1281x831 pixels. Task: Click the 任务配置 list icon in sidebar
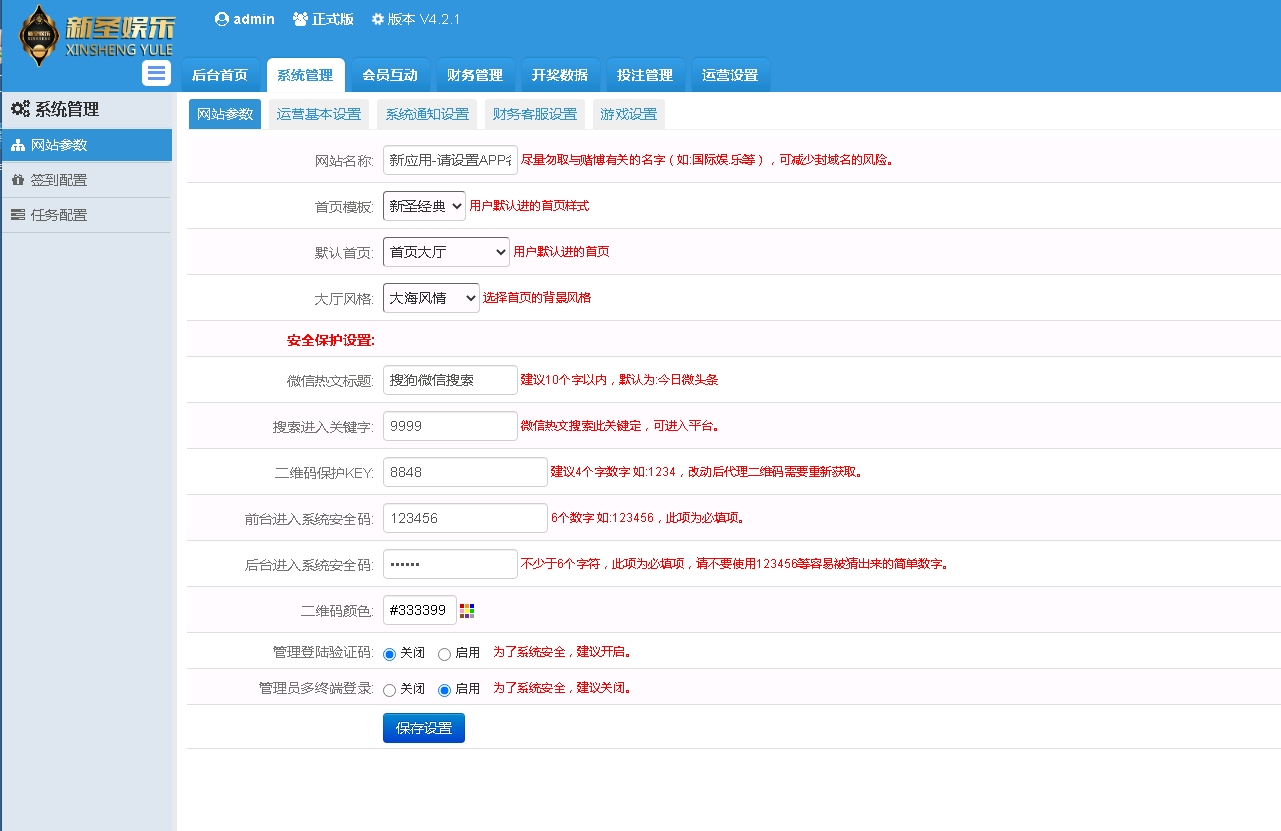pyautogui.click(x=18, y=215)
